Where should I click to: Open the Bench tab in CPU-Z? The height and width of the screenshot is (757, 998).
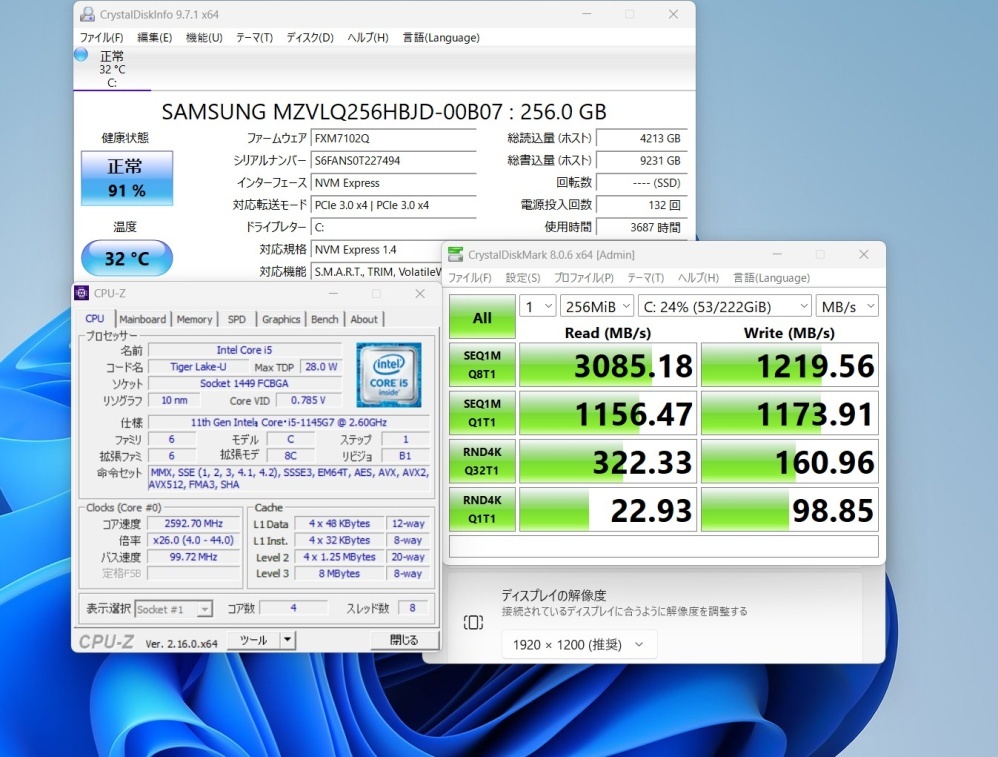click(324, 318)
